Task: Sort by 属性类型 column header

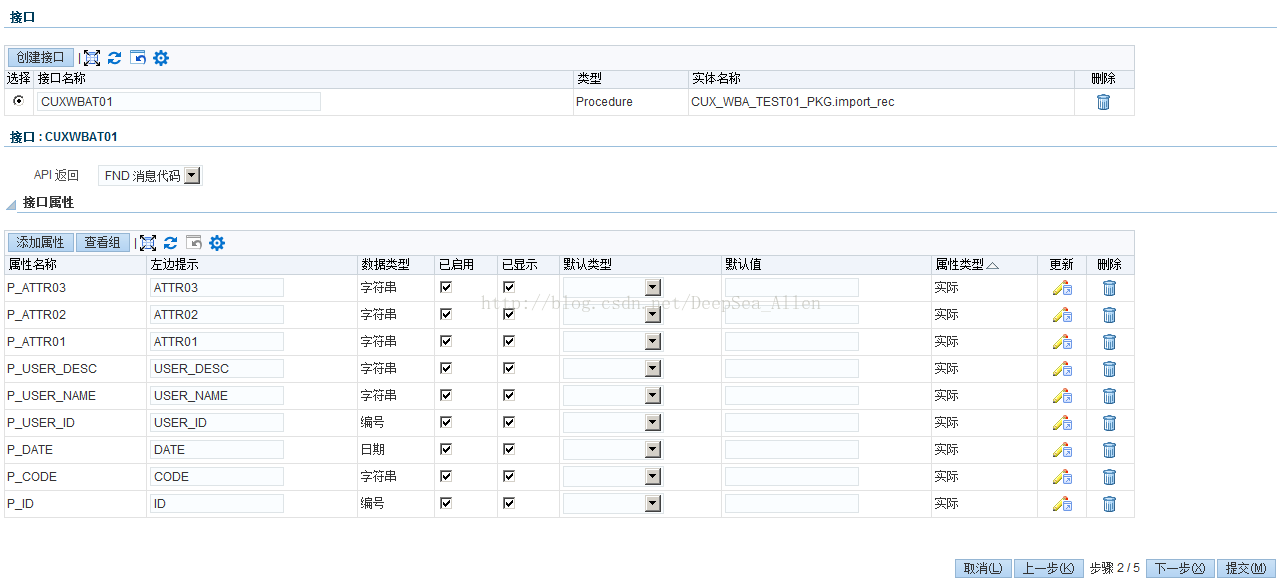Action: click(x=966, y=265)
